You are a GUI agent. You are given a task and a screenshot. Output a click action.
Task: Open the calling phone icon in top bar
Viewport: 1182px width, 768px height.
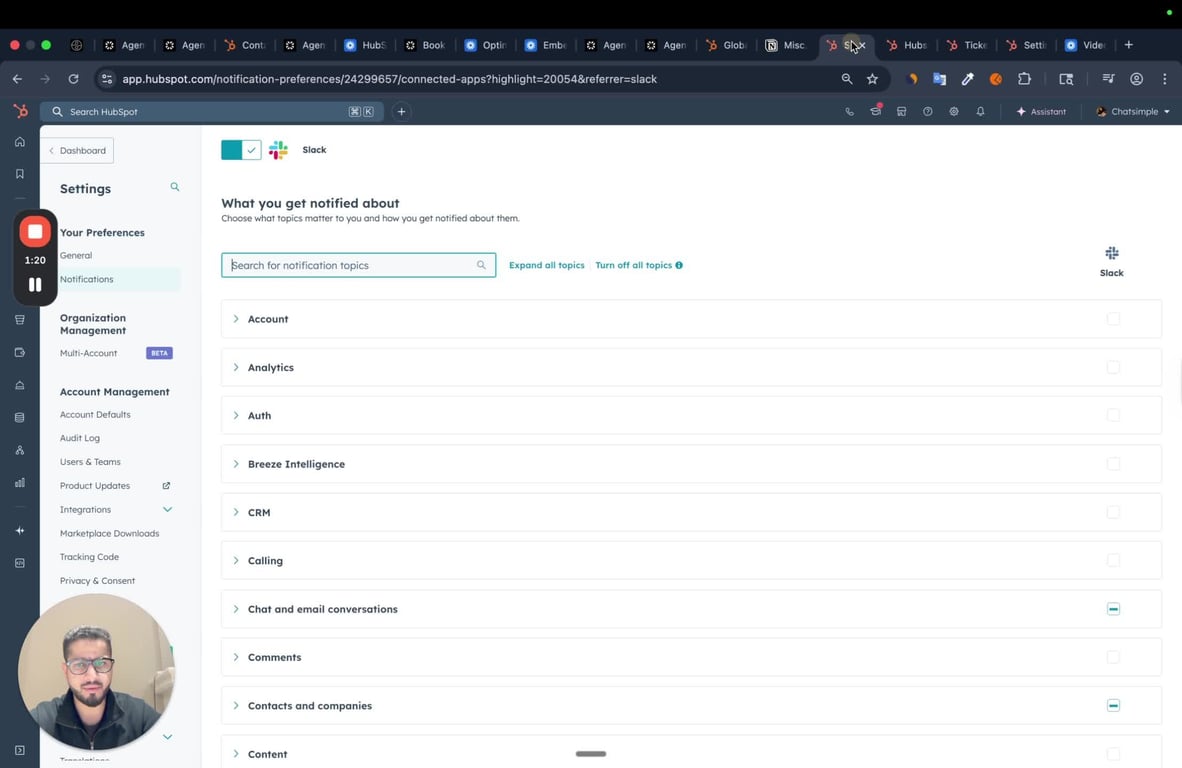pos(850,112)
